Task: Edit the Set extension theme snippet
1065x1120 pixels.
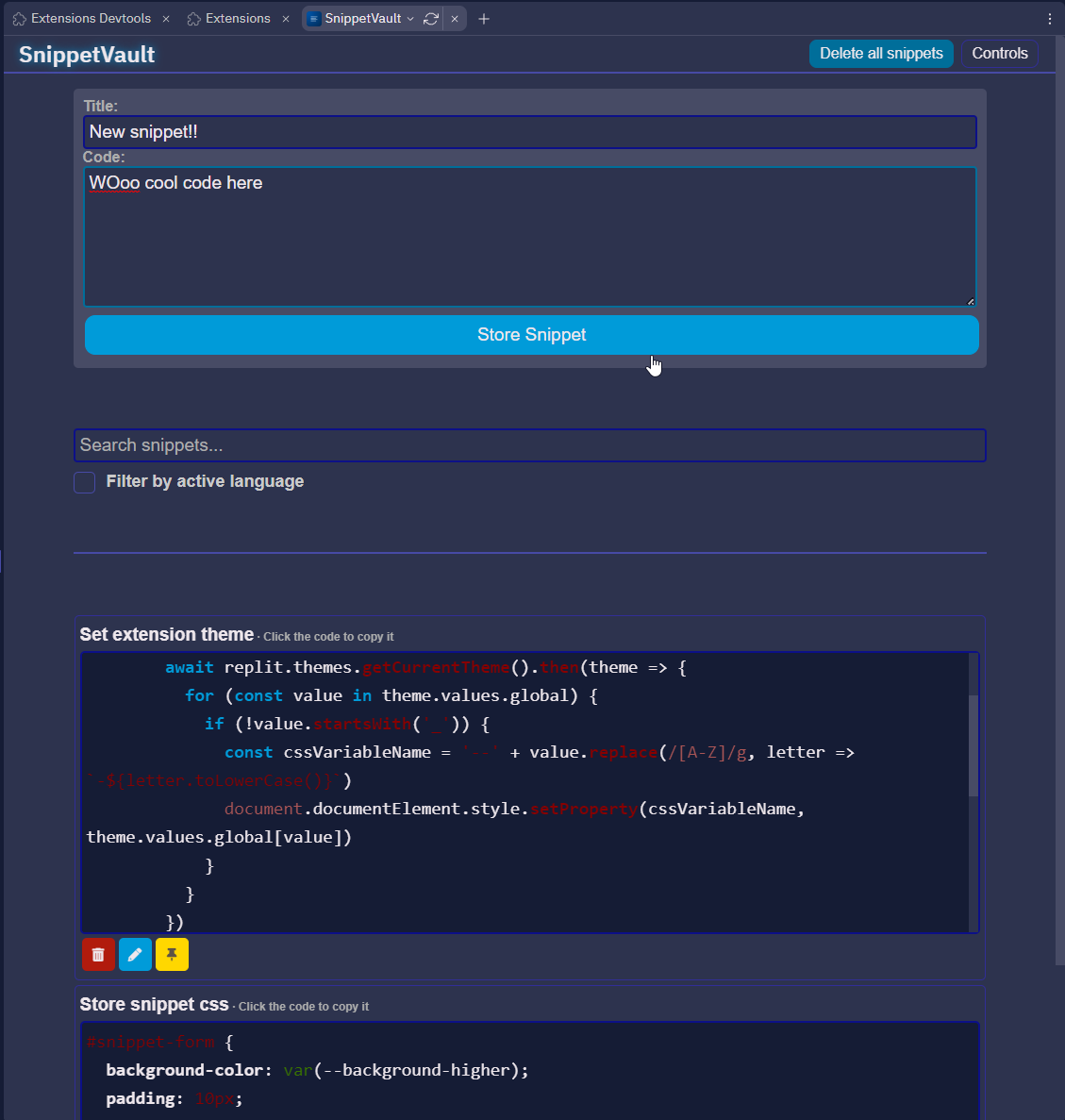Action: 135,954
